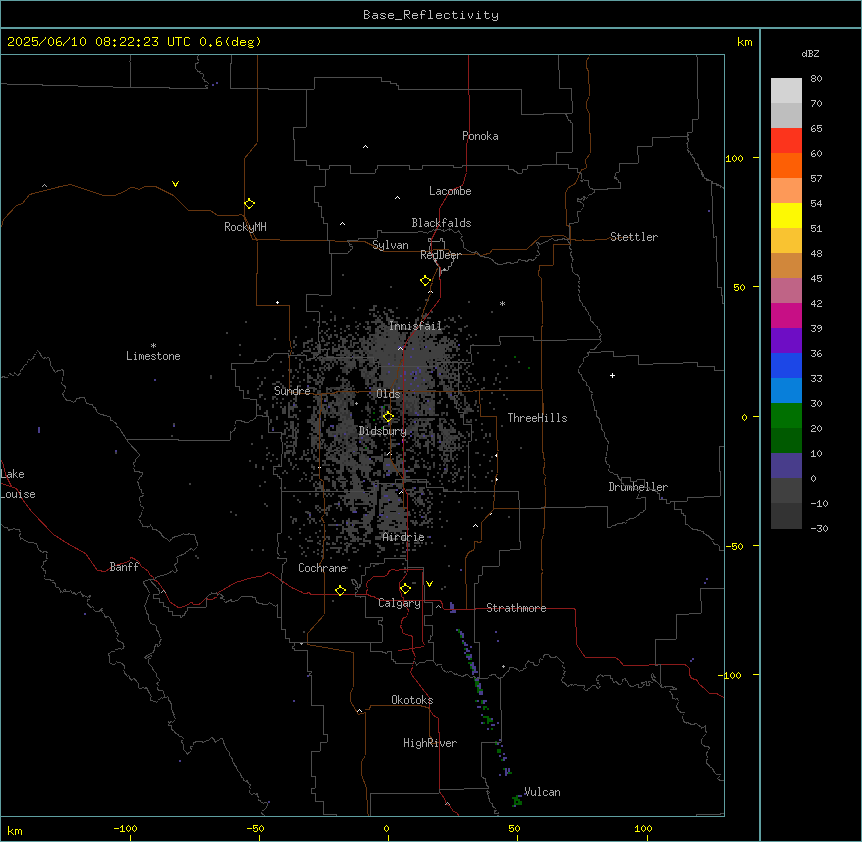Click the yellow diamond marker south of RedDeer

pos(425,280)
